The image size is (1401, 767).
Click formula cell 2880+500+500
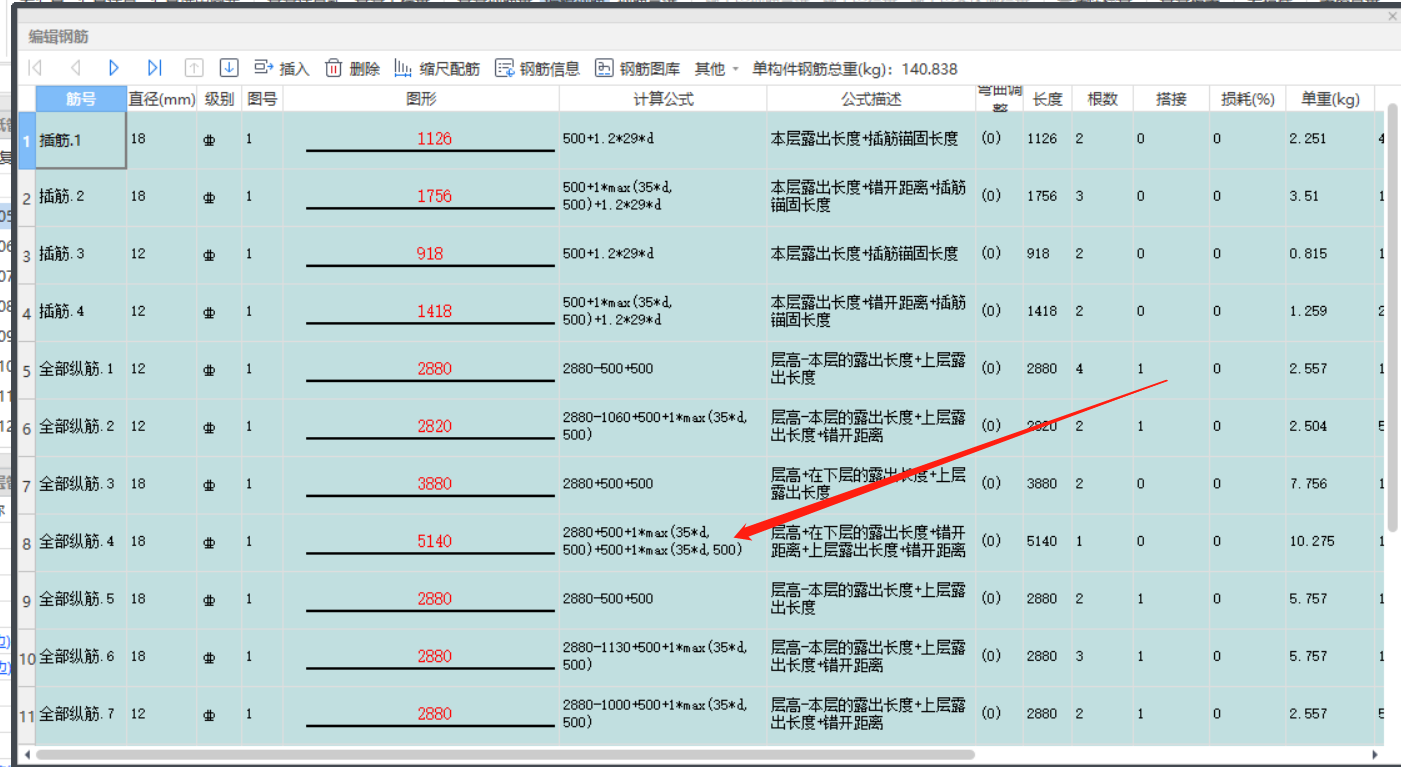coord(663,484)
